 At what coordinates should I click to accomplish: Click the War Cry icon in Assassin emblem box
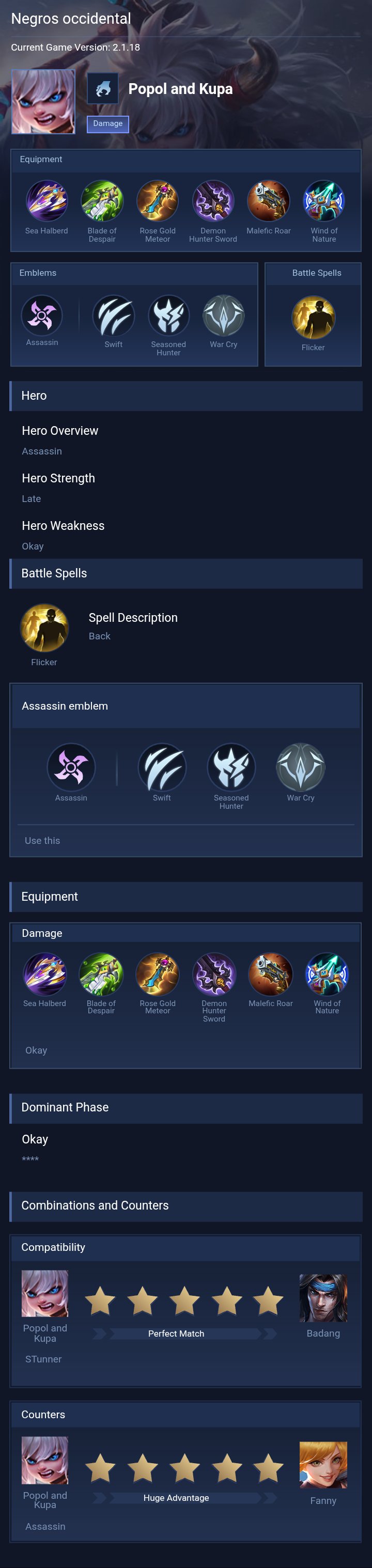point(301,767)
